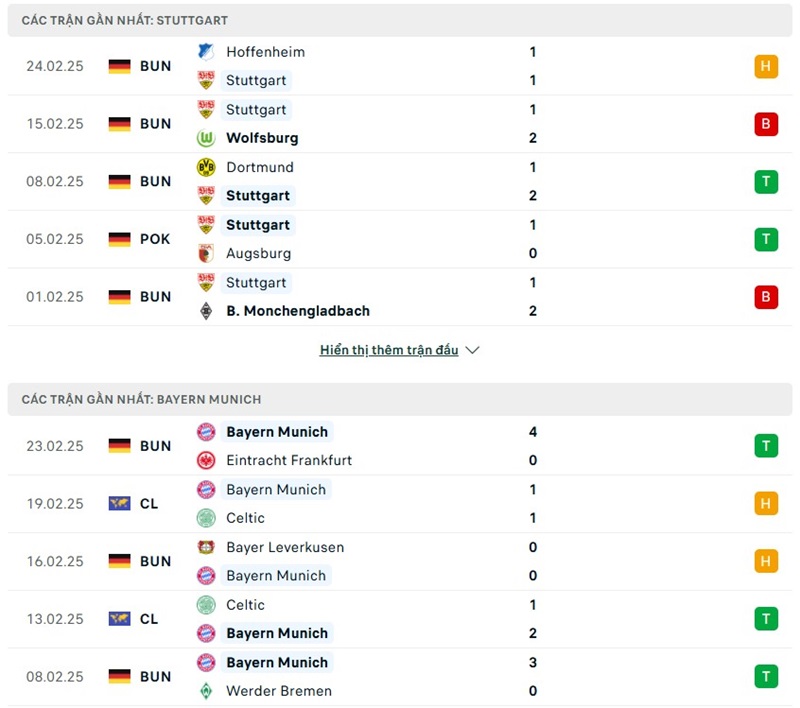Click the Augsburg club crest
The width and height of the screenshot is (800, 708).
pos(206,253)
